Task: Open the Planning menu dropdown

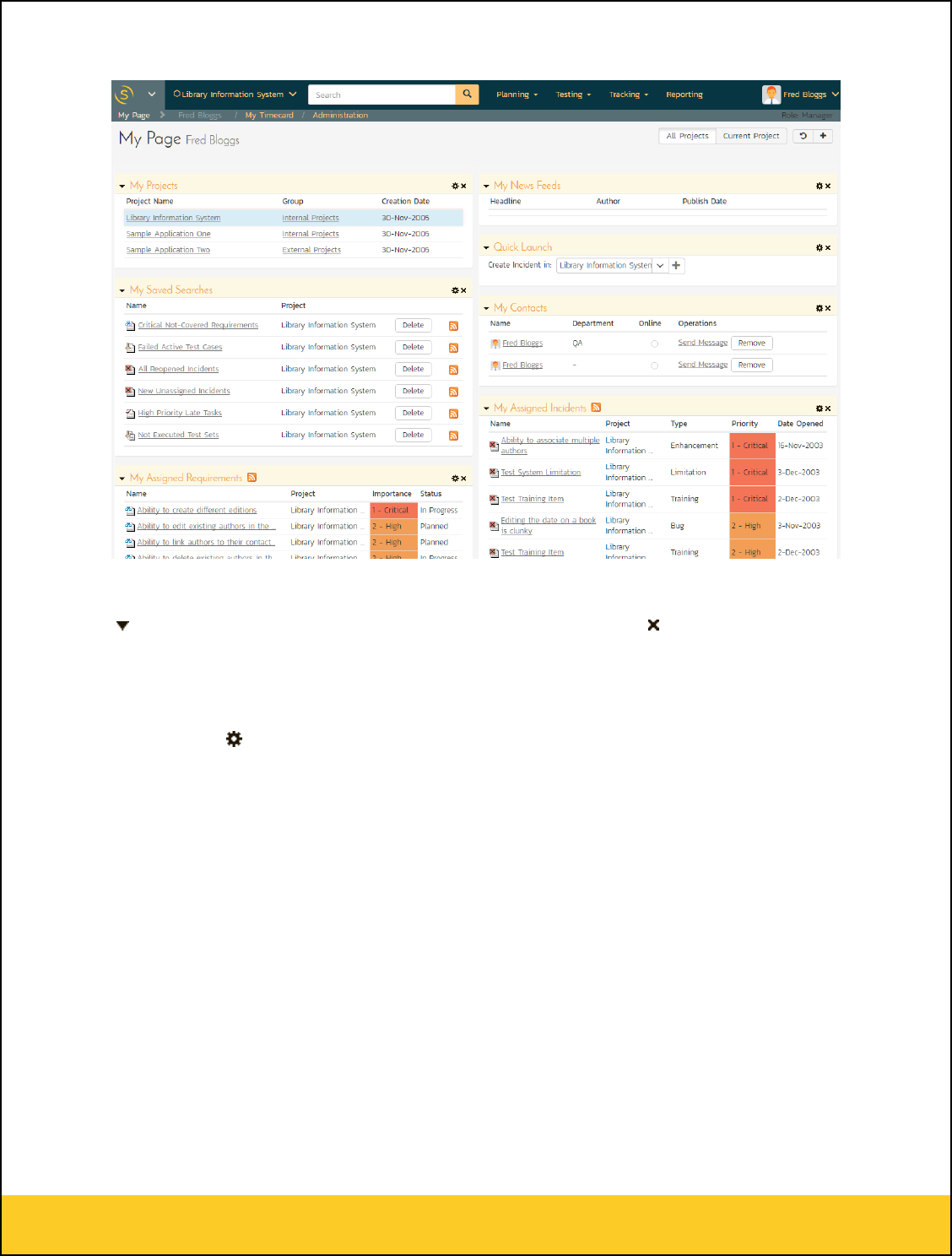Action: click(x=517, y=95)
